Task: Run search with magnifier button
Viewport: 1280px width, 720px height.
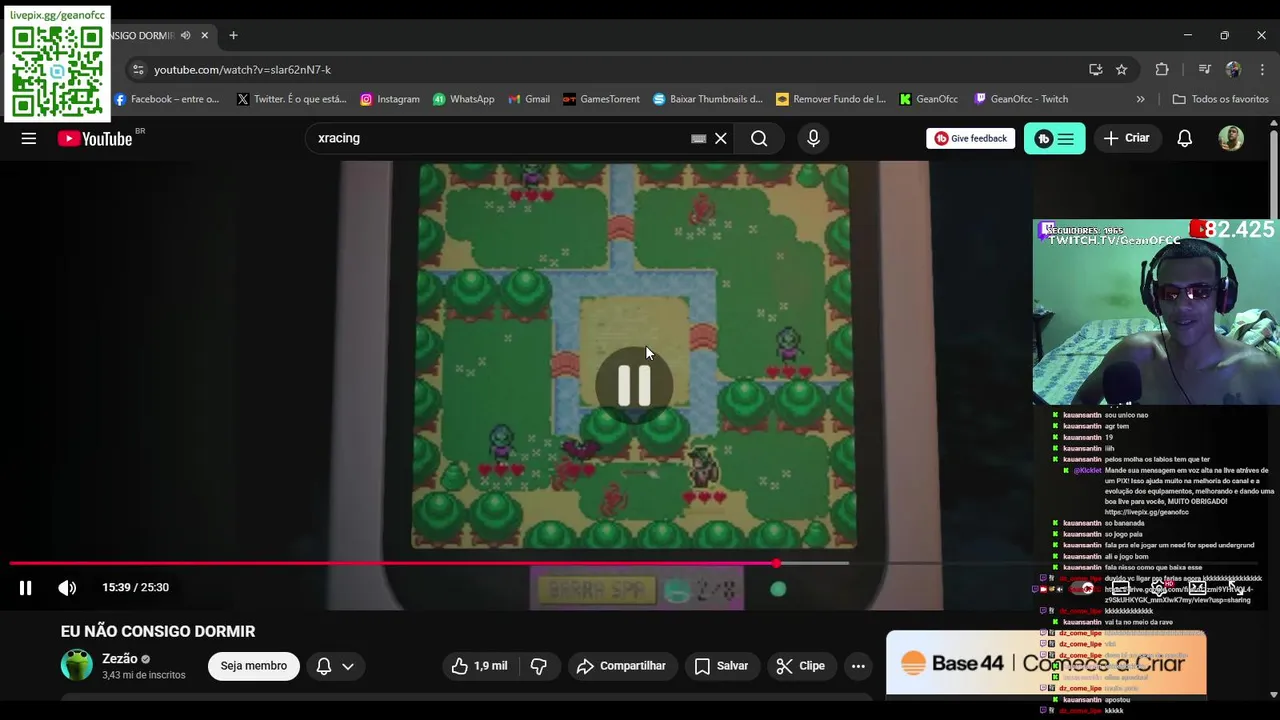Action: [x=759, y=139]
